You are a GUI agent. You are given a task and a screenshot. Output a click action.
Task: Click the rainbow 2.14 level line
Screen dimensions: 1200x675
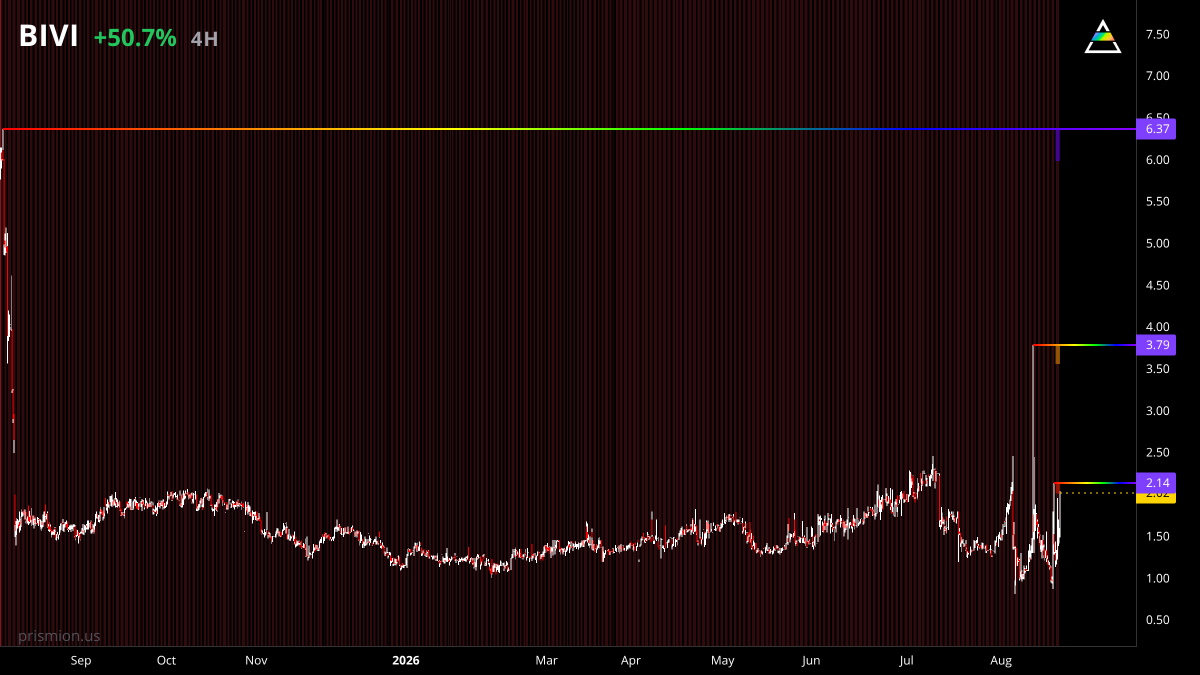click(x=1096, y=483)
